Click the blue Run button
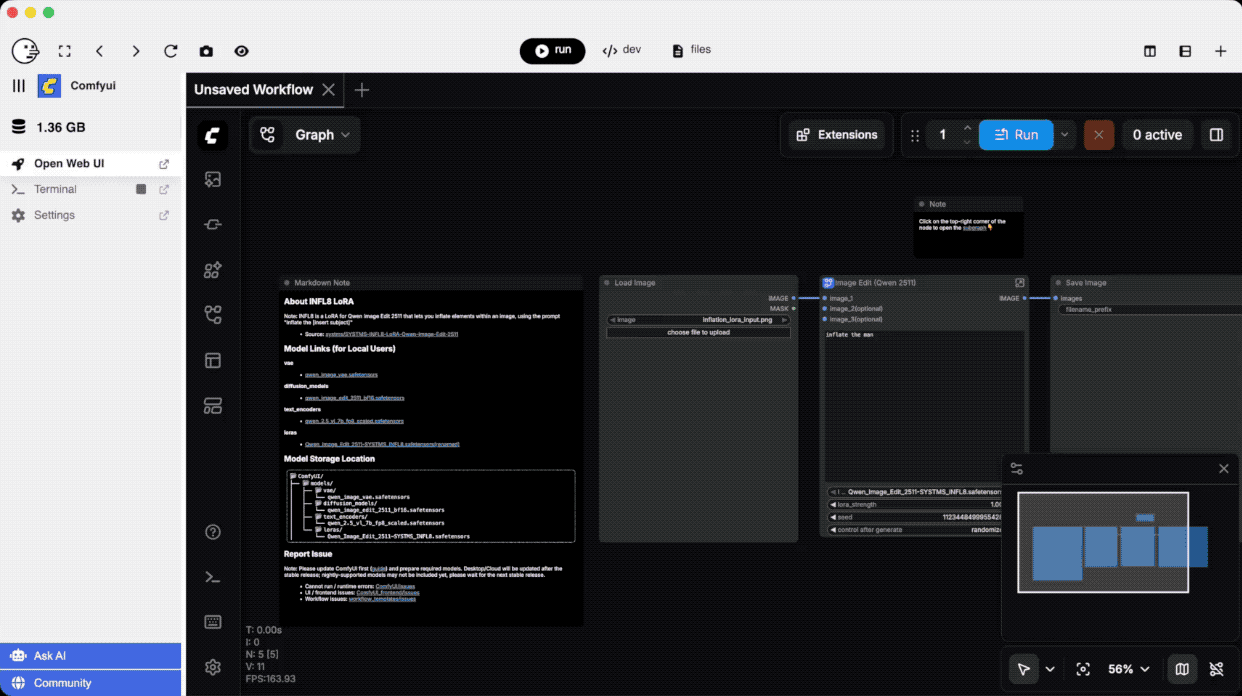1242x696 pixels. [1016, 134]
